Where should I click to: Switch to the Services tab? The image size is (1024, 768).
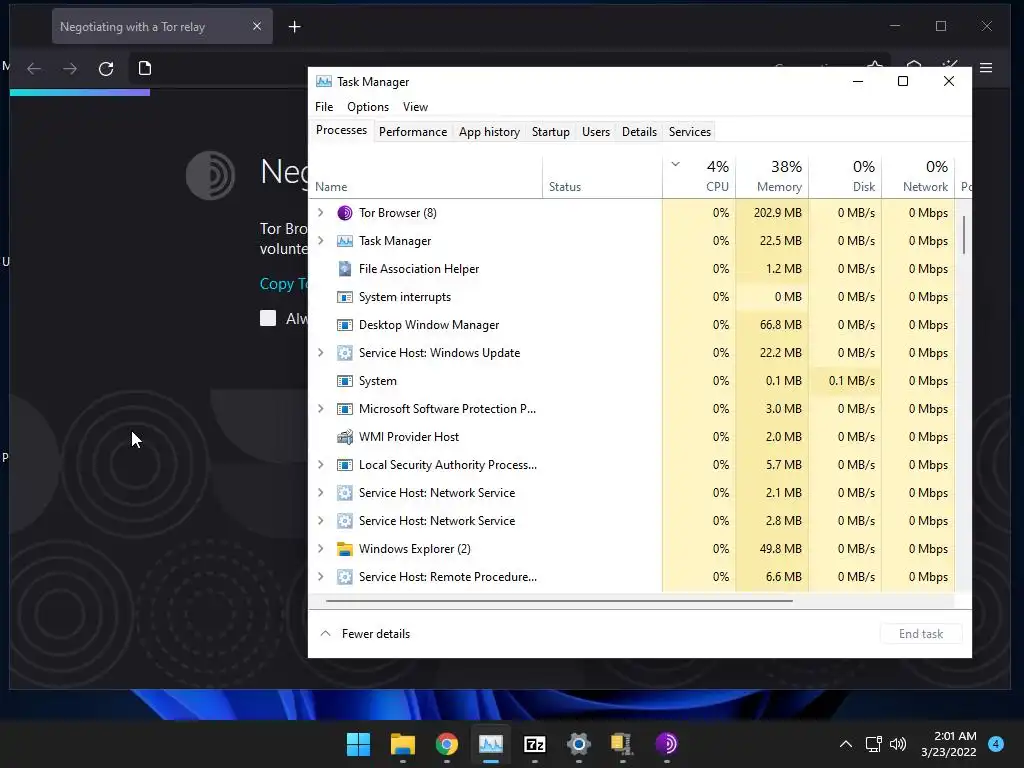(x=690, y=132)
